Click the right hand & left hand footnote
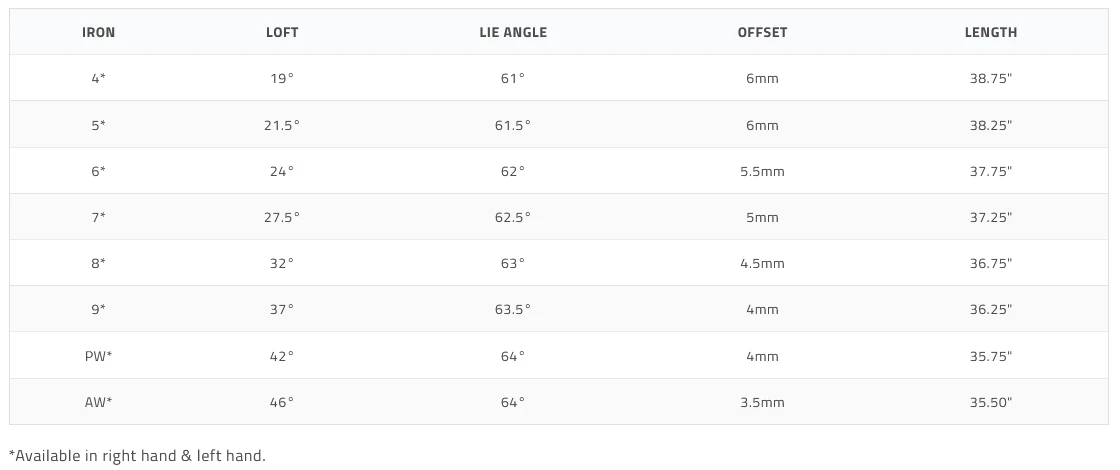 click(x=137, y=456)
